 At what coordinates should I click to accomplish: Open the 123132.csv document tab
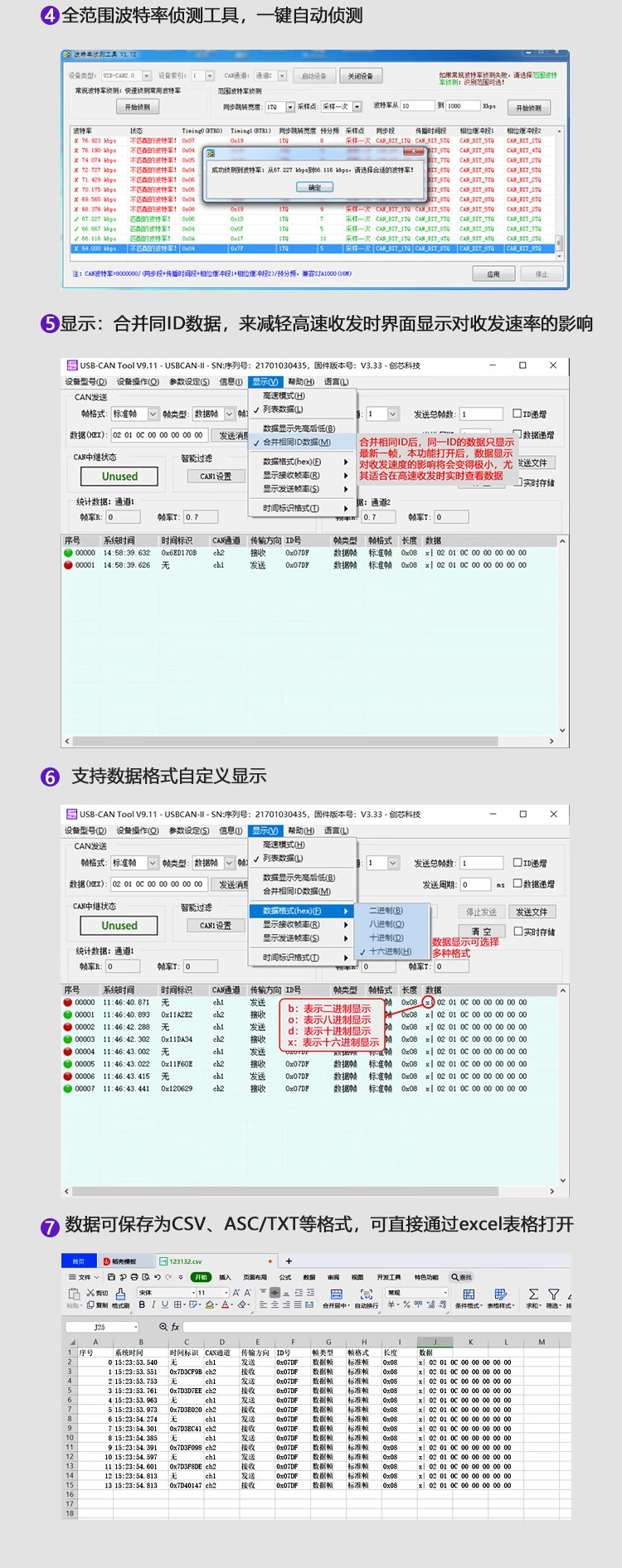tap(216, 1261)
